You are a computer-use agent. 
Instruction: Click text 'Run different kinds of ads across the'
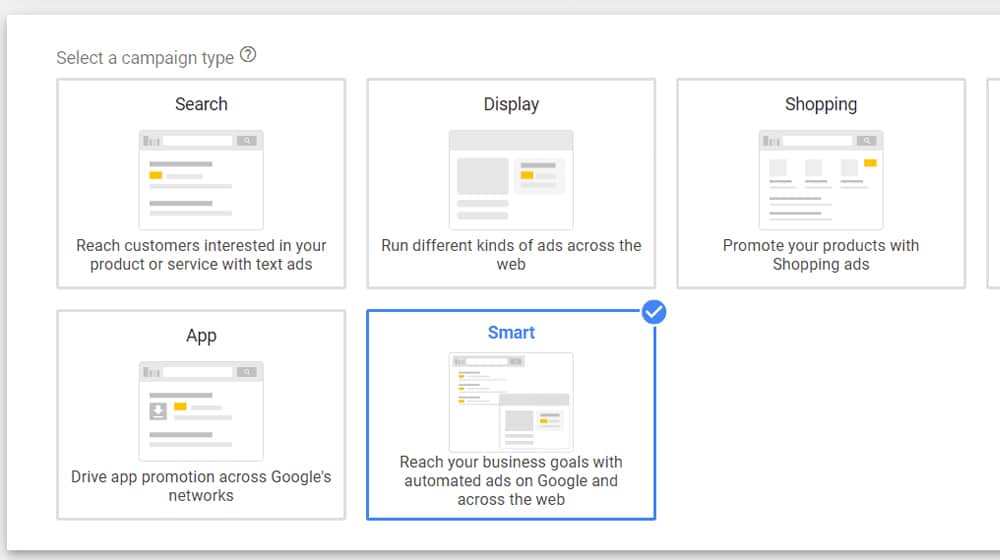click(511, 246)
